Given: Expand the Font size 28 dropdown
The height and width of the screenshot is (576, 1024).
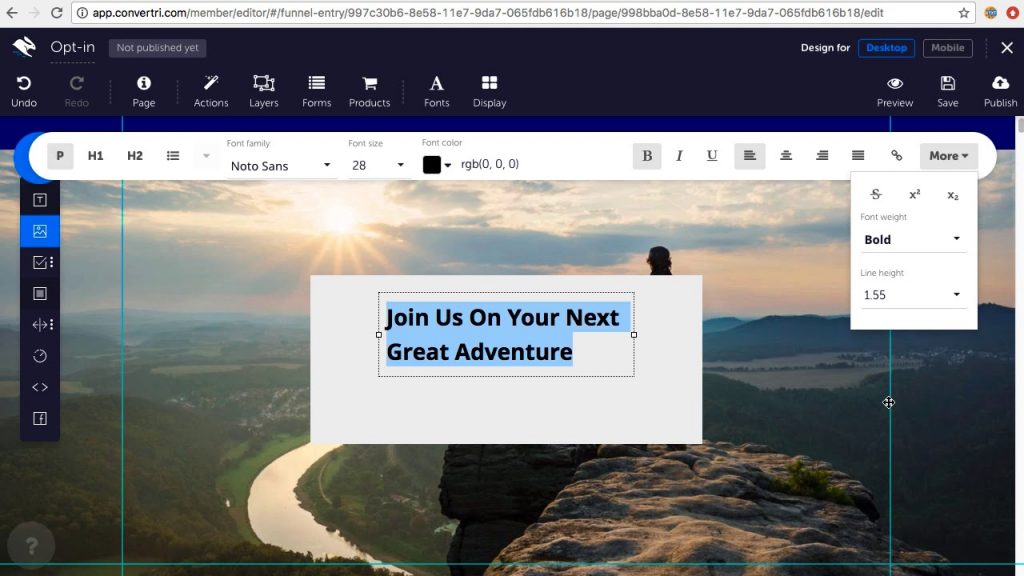Looking at the screenshot, I should [378, 166].
